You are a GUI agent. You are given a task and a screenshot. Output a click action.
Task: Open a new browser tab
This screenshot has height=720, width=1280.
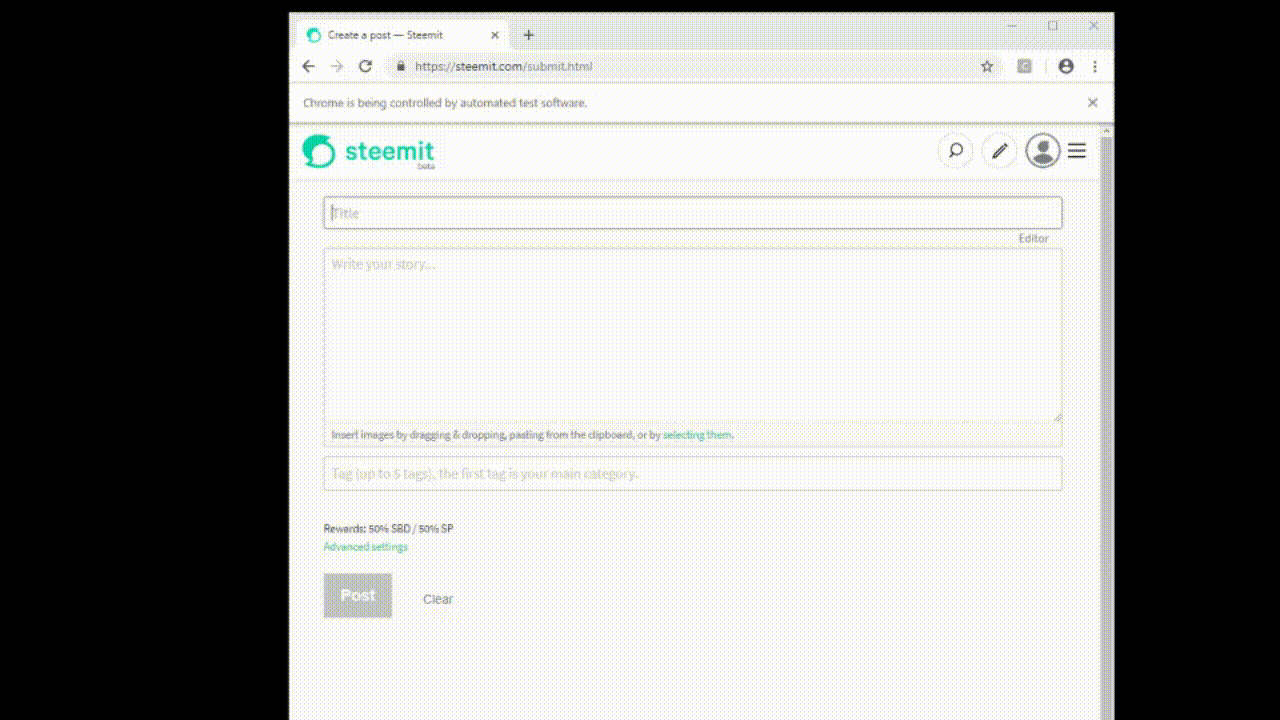(529, 35)
